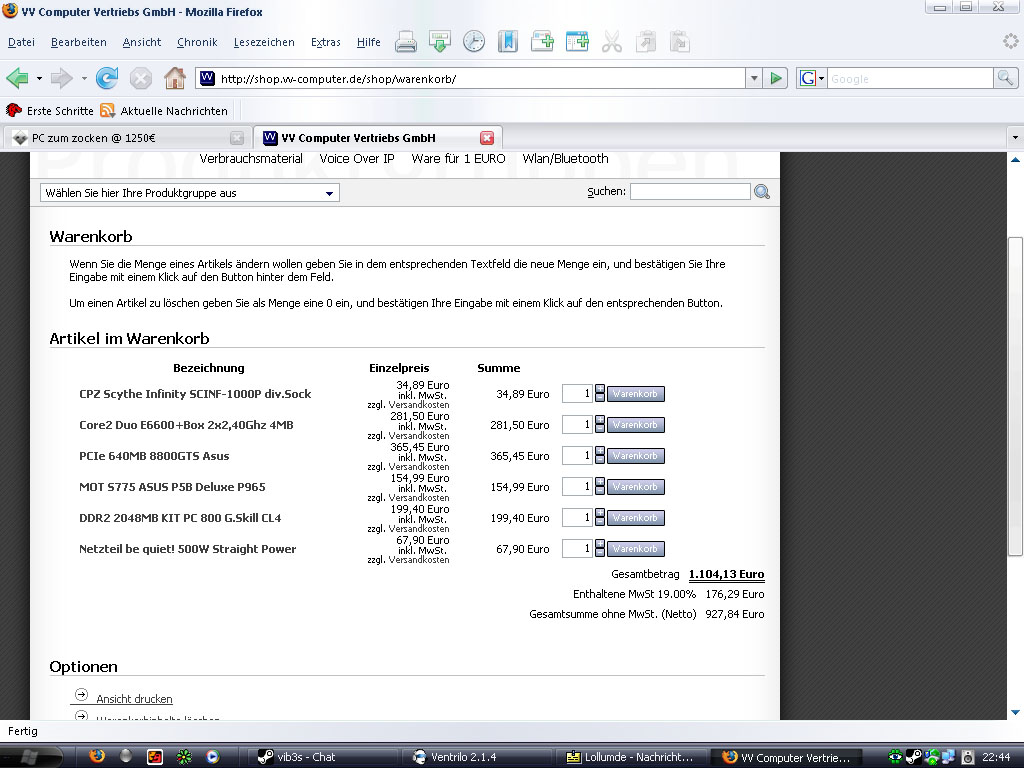Click quantity stepper for 8800GTS Asus
Viewport: 1024px width, 768px height.
[x=600, y=455]
